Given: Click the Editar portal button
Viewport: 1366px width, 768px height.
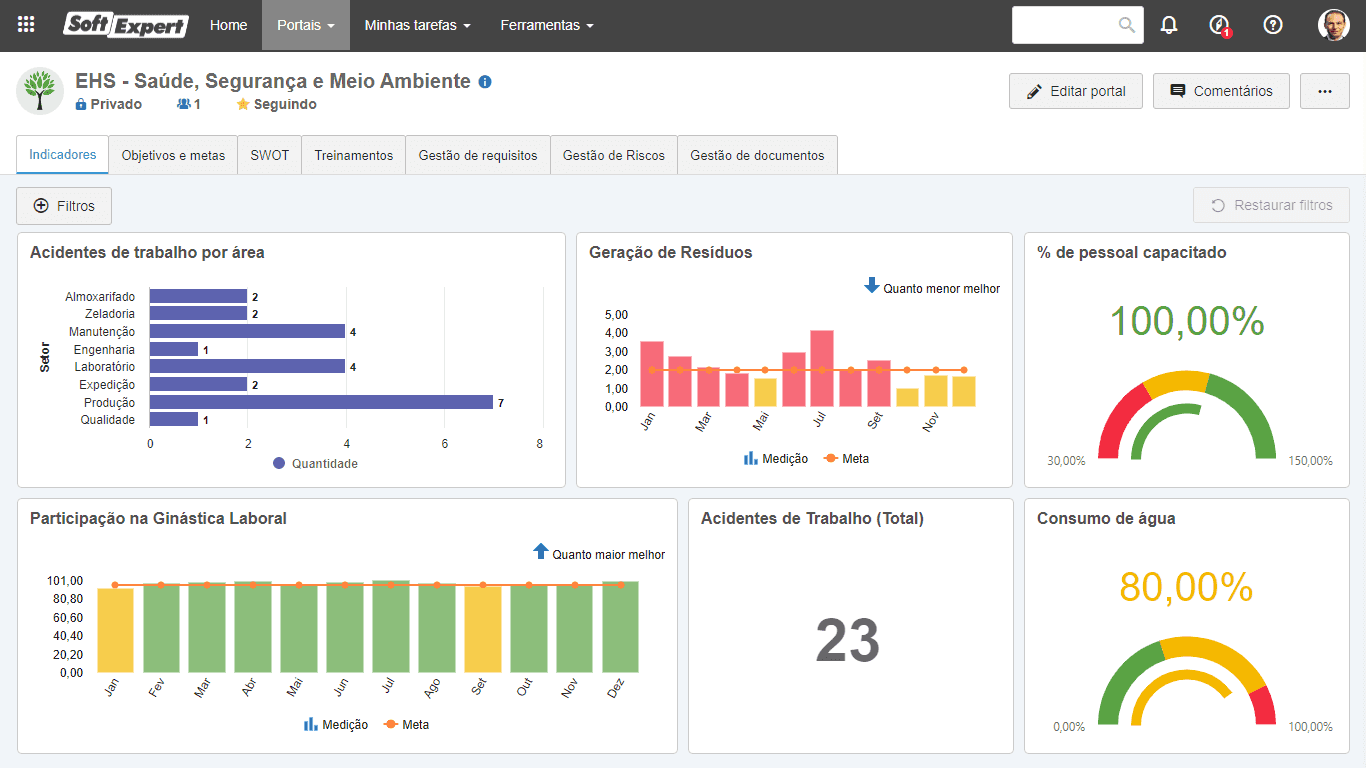Looking at the screenshot, I should click(x=1076, y=91).
